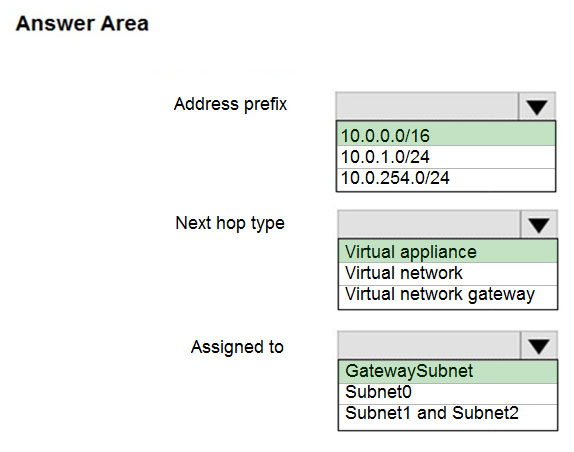Select 10.0.0.0/16 address prefix option
The image size is (574, 452).
[x=446, y=135]
